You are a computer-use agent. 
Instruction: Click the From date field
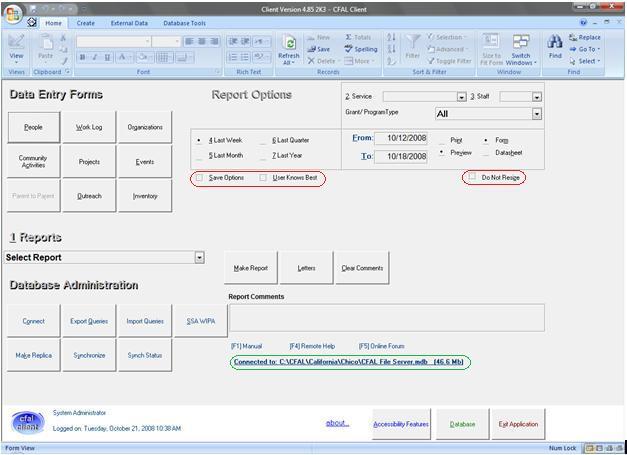[401, 138]
